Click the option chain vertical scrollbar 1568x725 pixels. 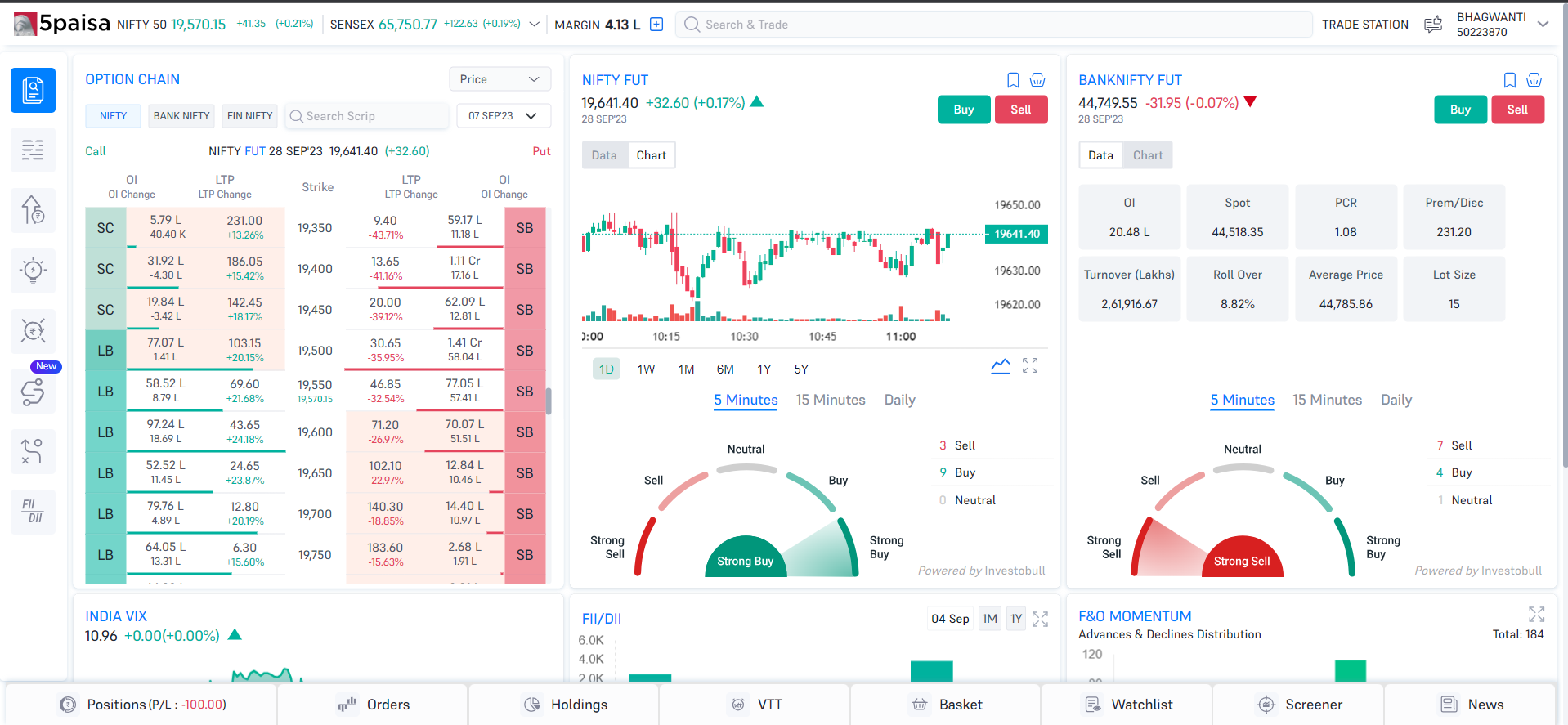pos(549,401)
